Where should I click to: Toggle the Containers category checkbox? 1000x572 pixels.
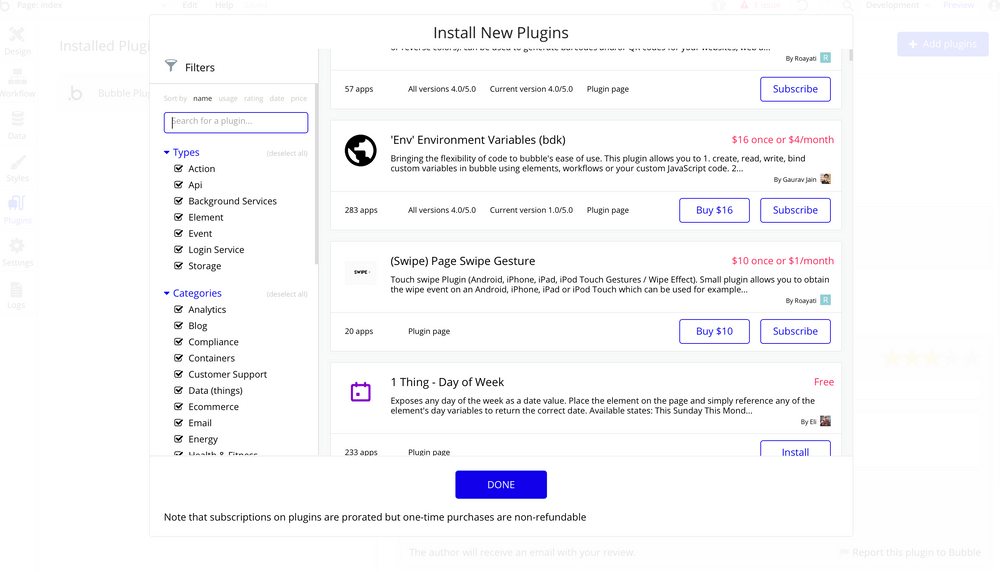[179, 358]
